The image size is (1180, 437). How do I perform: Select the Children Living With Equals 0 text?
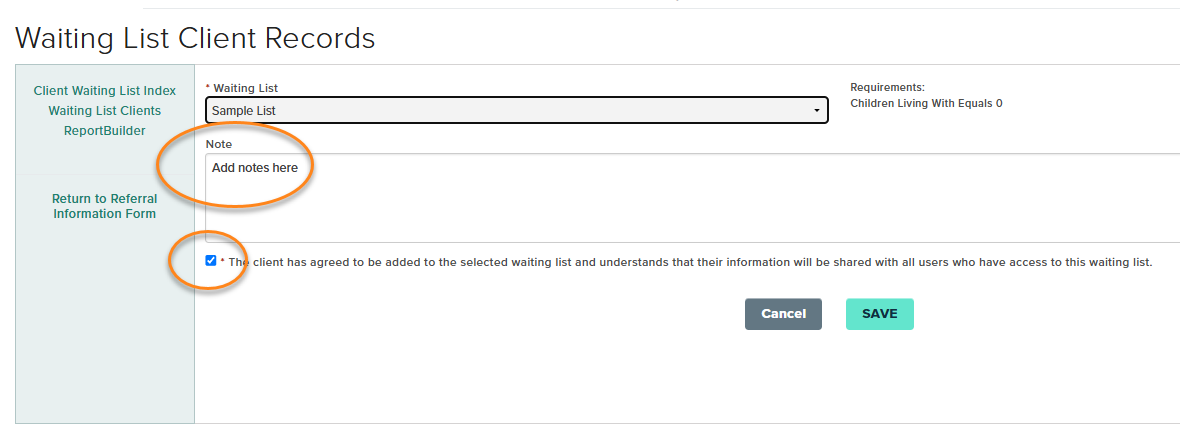point(926,103)
